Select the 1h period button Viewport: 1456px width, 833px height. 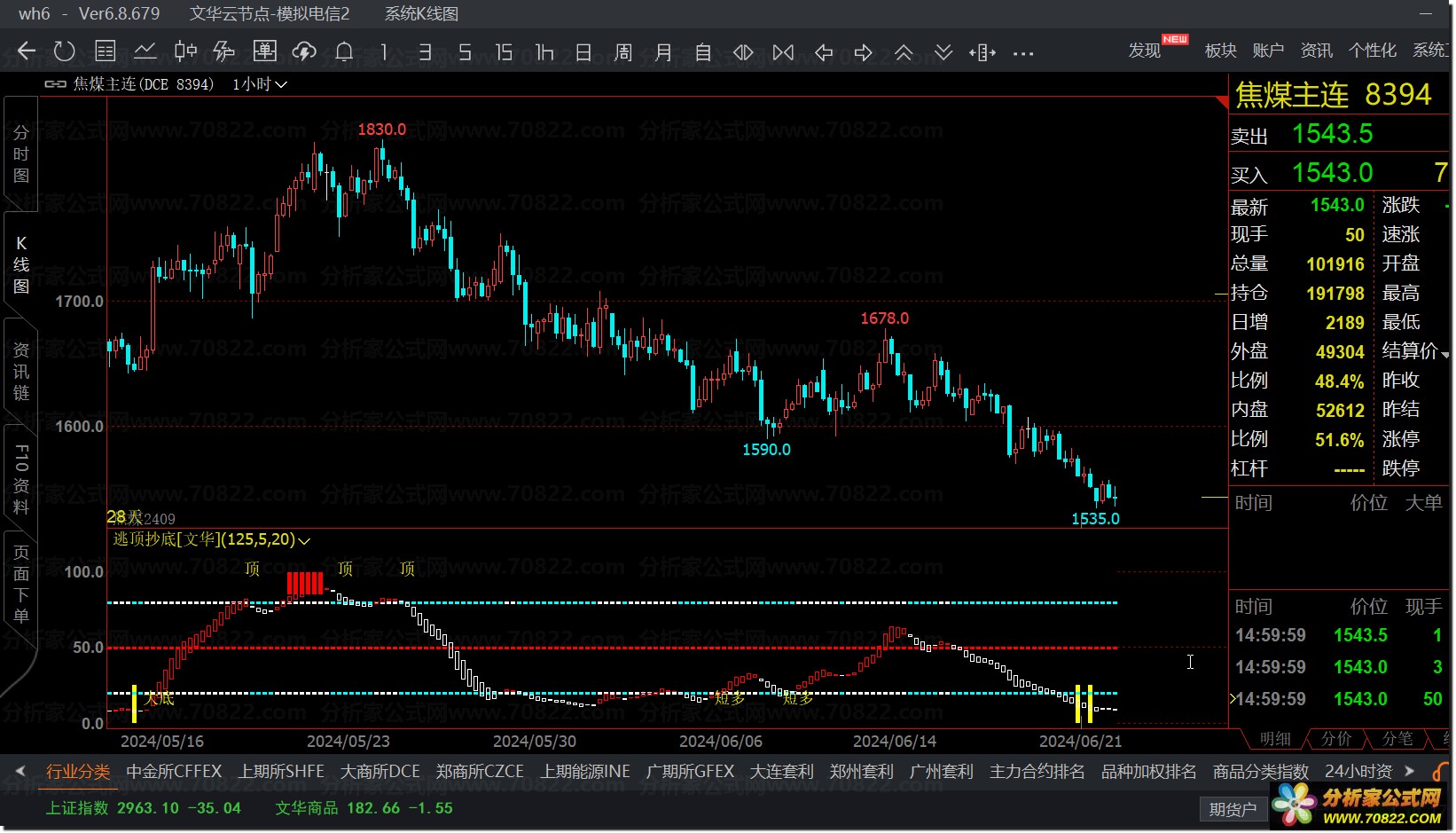(x=544, y=52)
